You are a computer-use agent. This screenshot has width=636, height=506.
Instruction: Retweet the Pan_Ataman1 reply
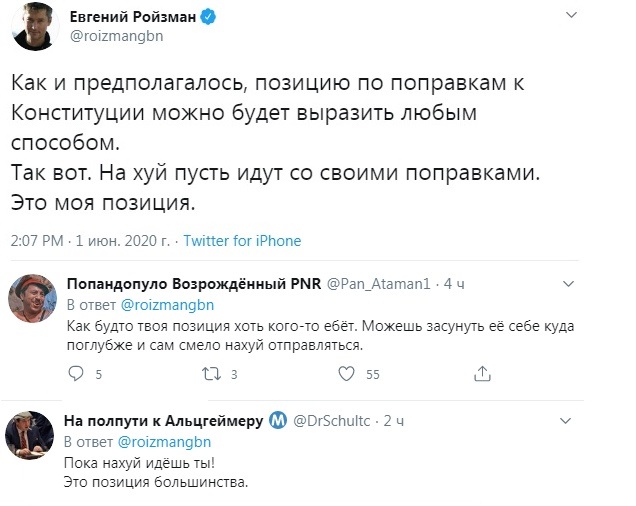(211, 374)
